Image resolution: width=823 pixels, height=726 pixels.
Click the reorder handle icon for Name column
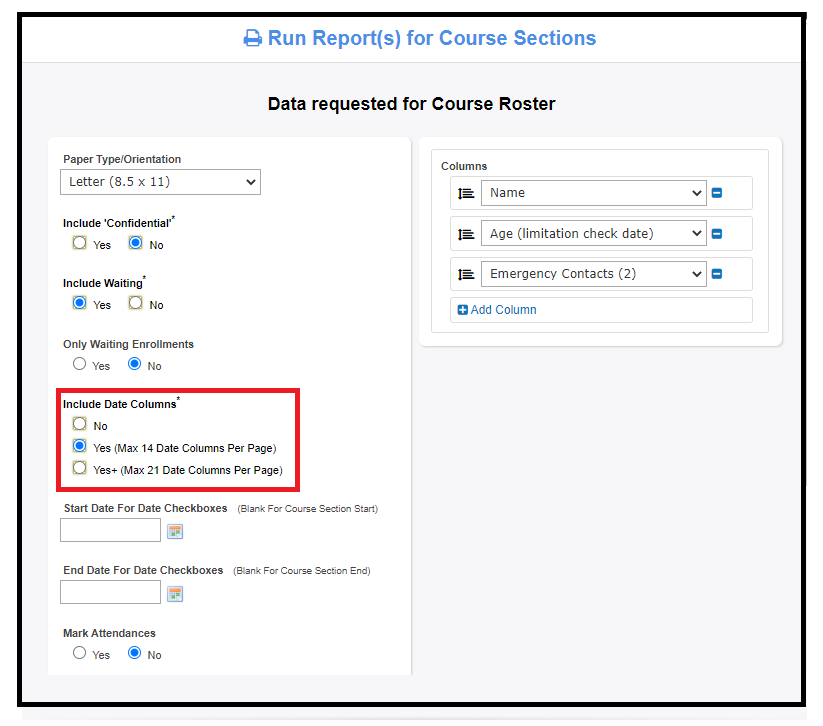click(x=466, y=194)
